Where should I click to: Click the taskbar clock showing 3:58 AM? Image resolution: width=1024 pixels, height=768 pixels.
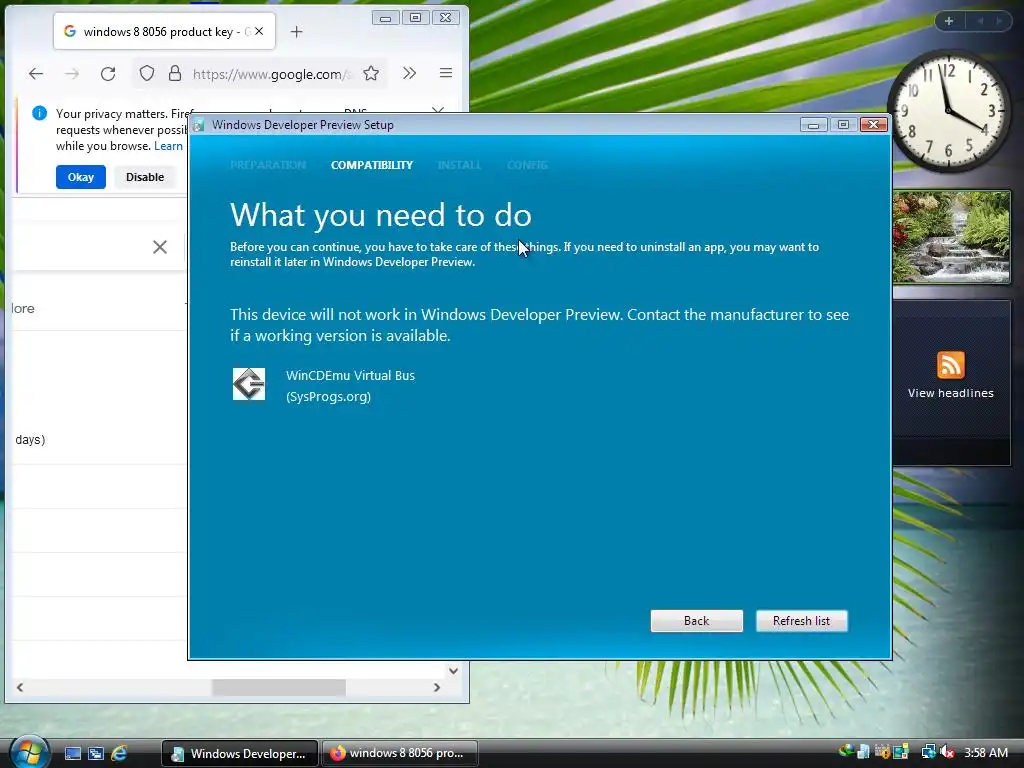(986, 753)
